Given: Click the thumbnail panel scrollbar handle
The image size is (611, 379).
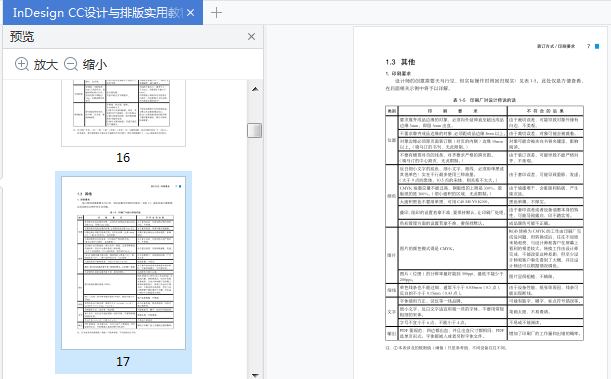Looking at the screenshot, I should coord(255,130).
